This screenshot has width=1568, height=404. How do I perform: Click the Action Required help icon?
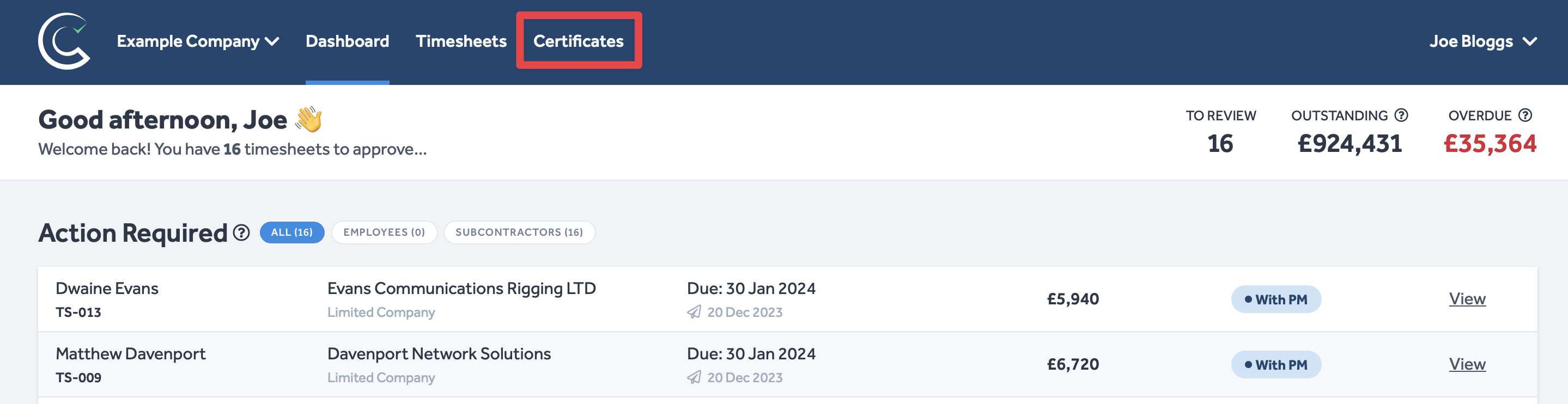[242, 232]
